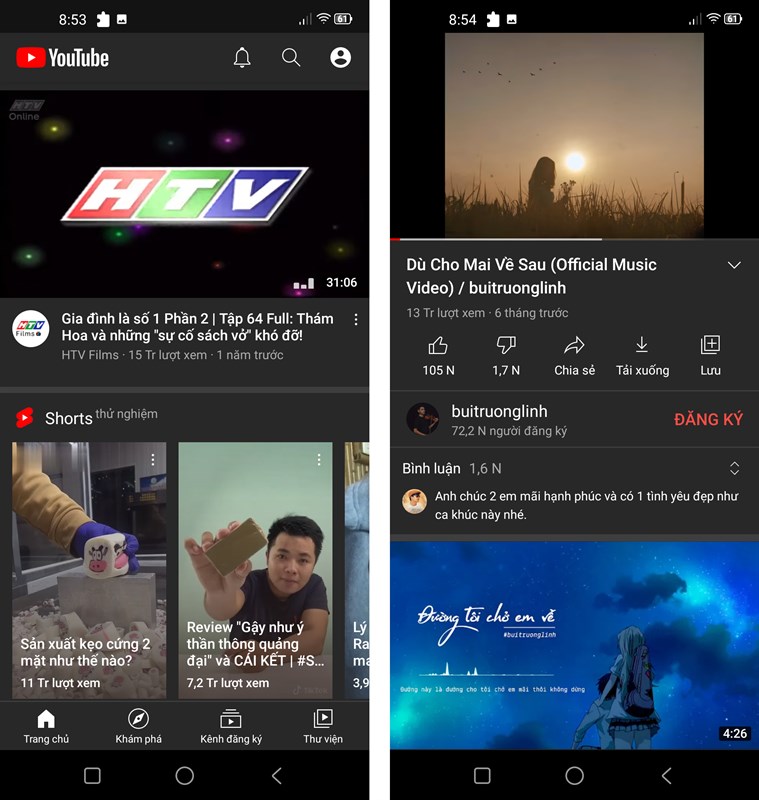
Task: Open buitruonglinh channel name
Action: [499, 411]
